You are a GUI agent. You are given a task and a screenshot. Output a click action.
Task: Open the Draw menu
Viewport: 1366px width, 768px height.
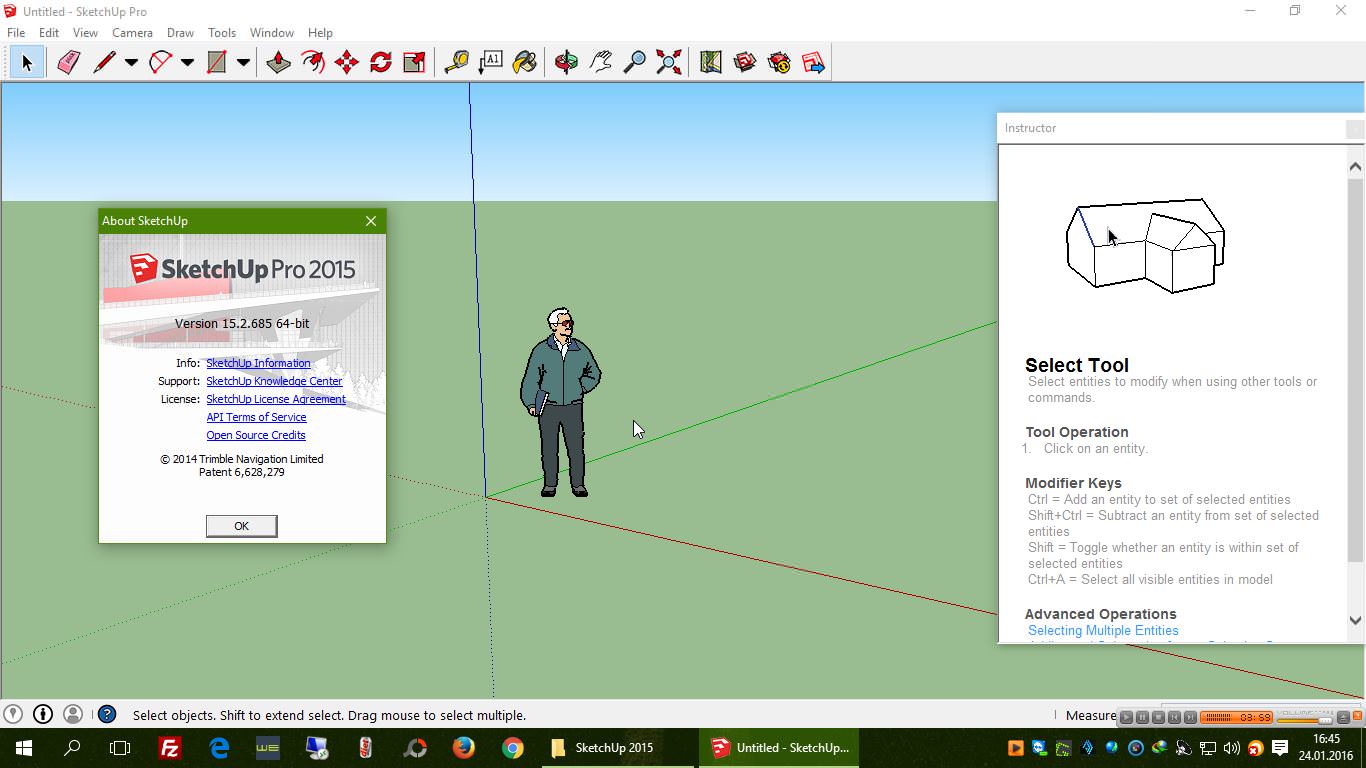[x=180, y=33]
